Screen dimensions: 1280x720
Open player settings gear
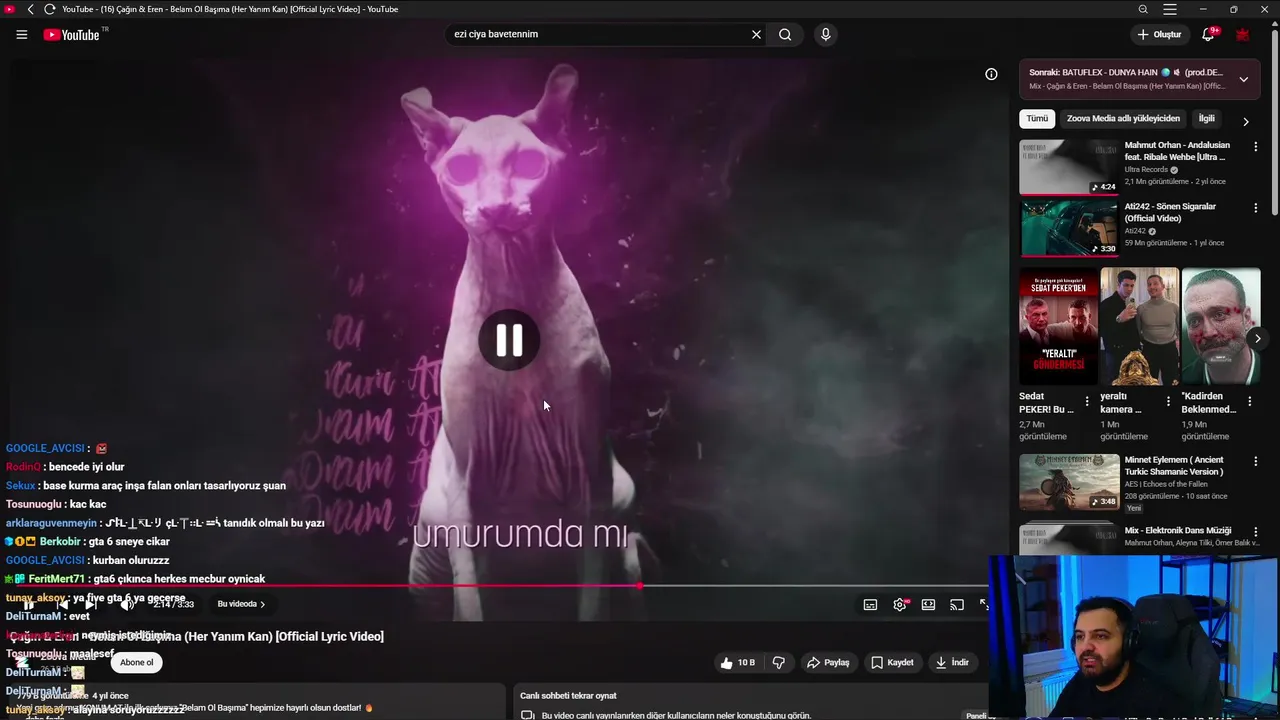pos(900,604)
